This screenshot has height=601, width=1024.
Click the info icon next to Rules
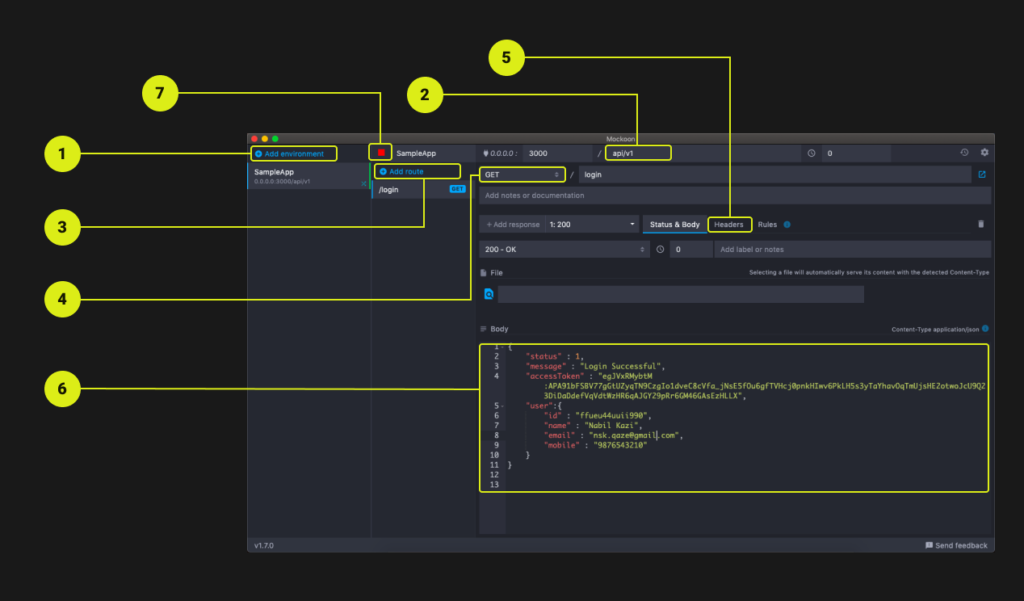click(x=787, y=224)
